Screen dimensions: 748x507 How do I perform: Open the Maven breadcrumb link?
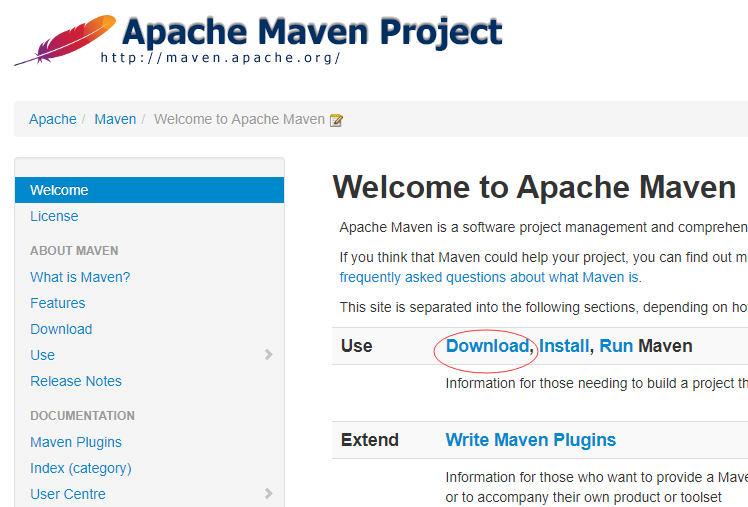click(115, 119)
